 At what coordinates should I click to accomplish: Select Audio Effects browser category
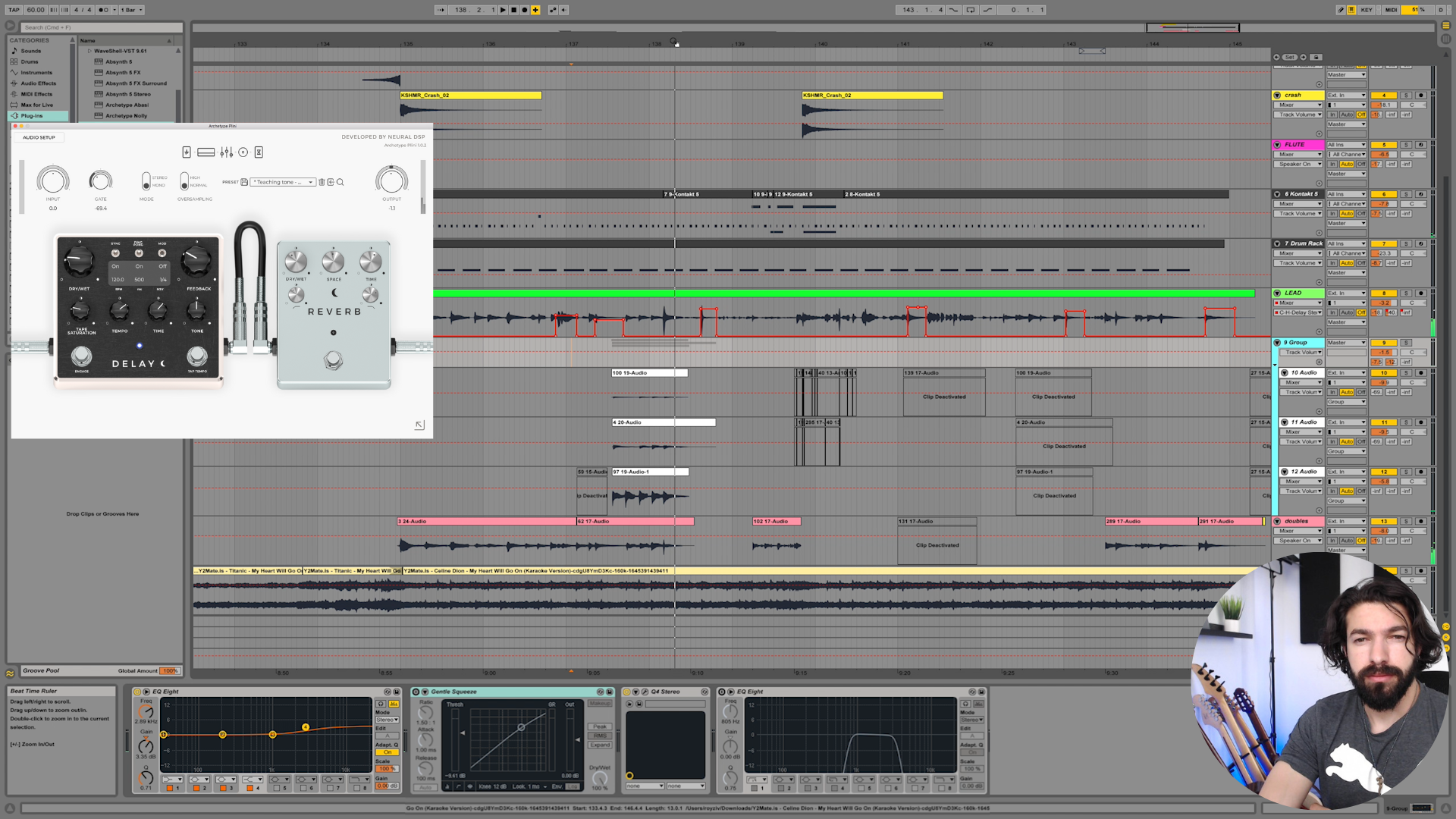(38, 83)
